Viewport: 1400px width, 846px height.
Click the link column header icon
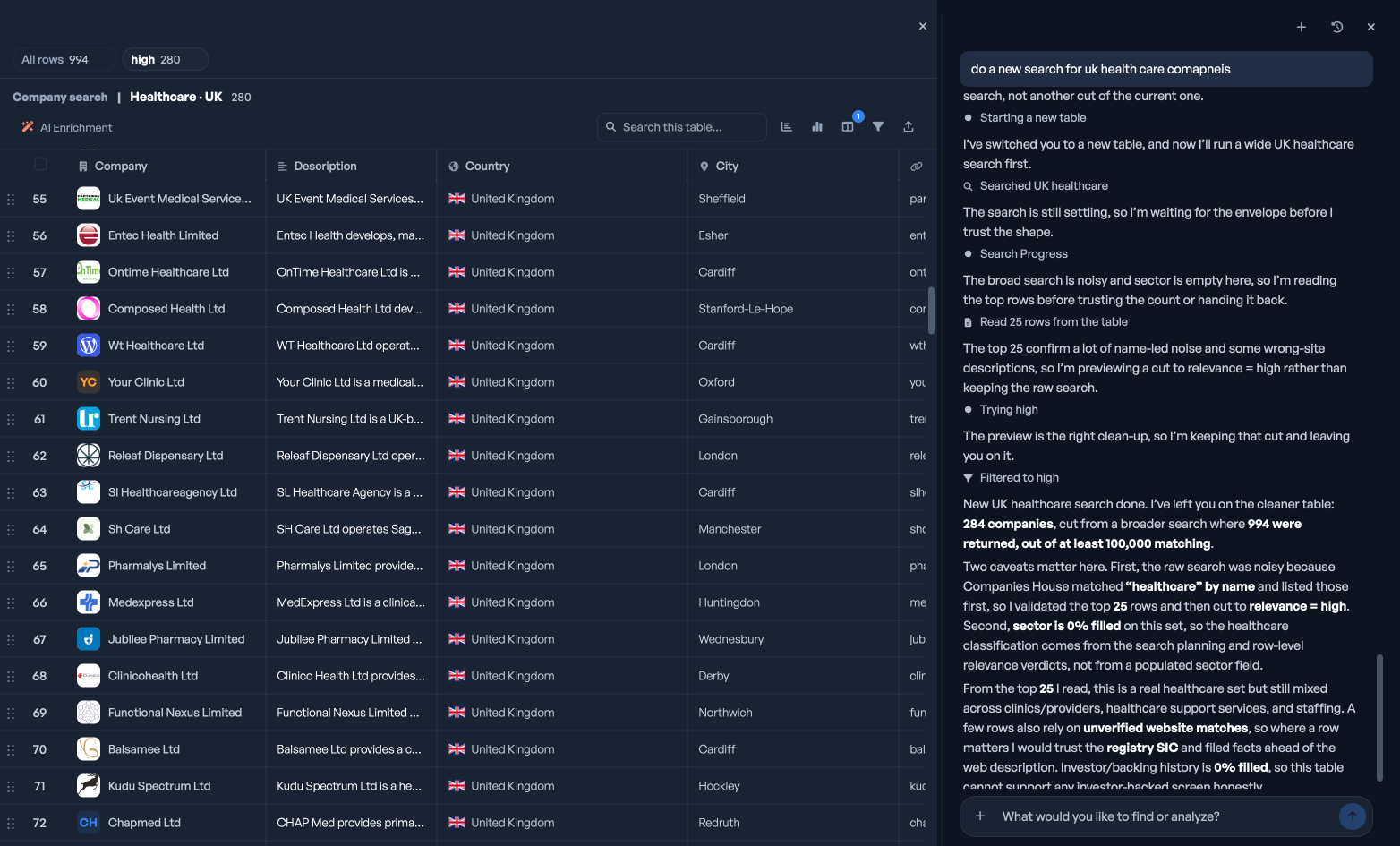tap(917, 167)
